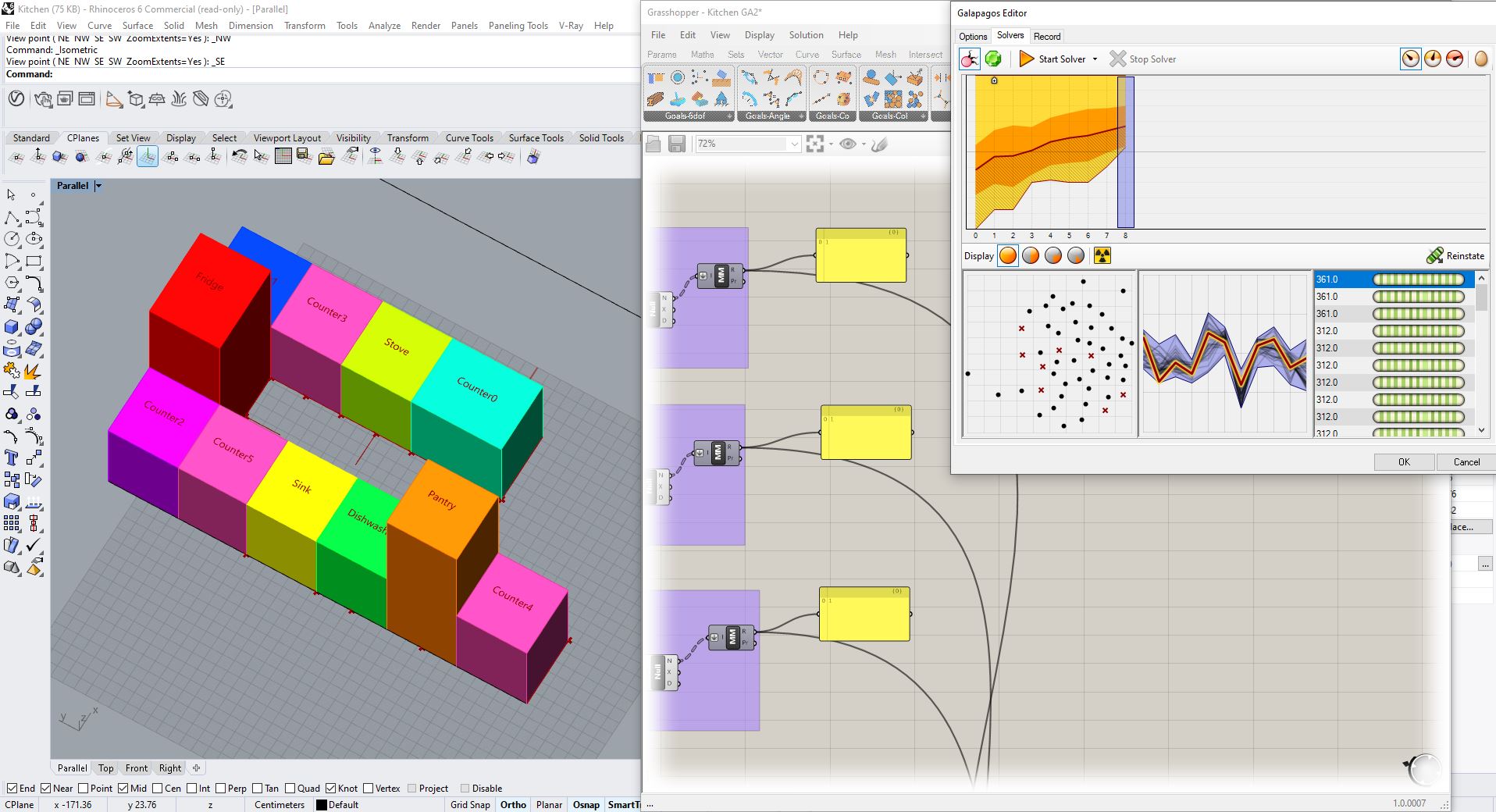This screenshot has height=812, width=1496.
Task: Select the green Annealing Solver icon
Action: [x=993, y=59]
